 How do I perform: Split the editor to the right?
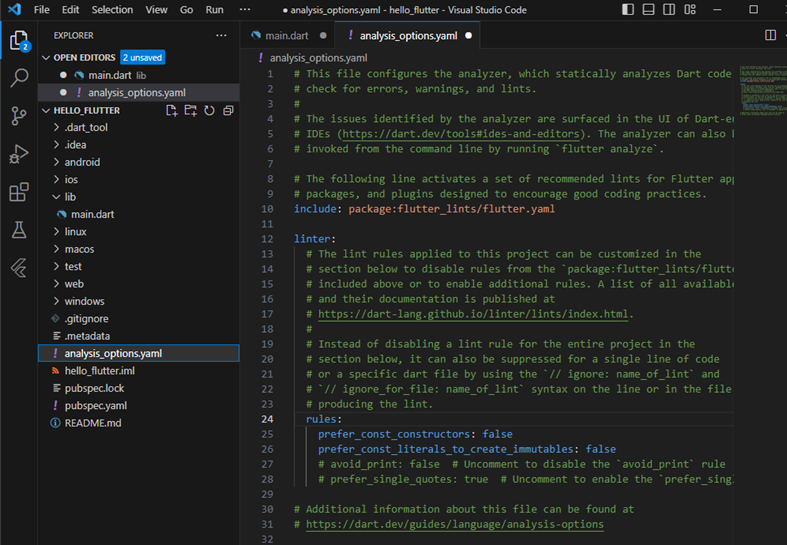click(x=770, y=35)
